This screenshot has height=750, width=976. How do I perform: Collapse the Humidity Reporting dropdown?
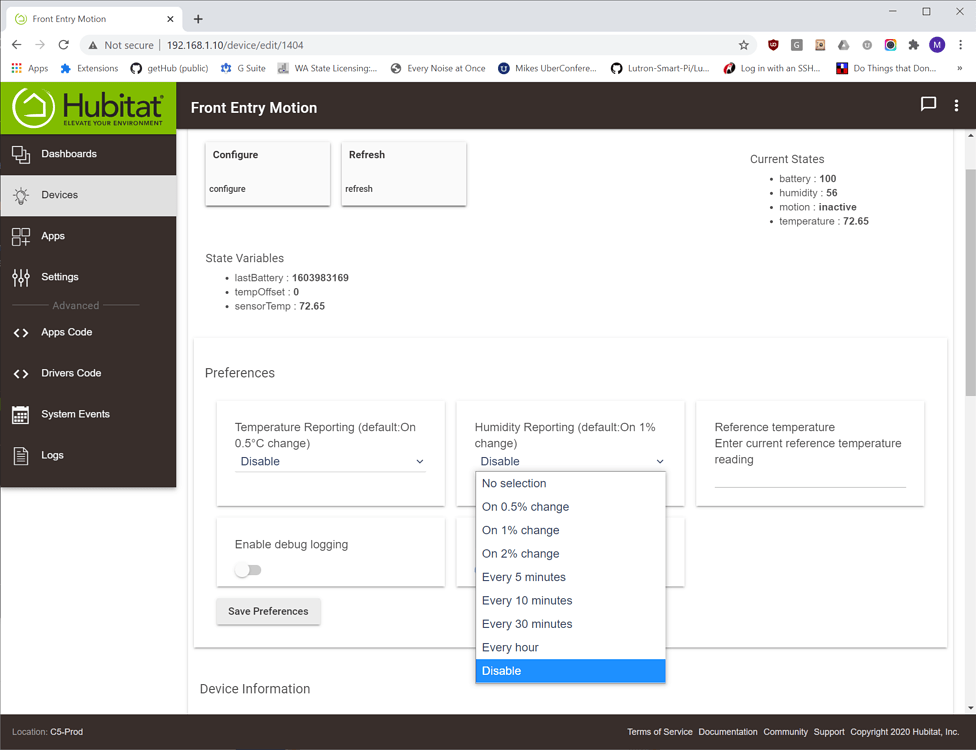pos(570,462)
